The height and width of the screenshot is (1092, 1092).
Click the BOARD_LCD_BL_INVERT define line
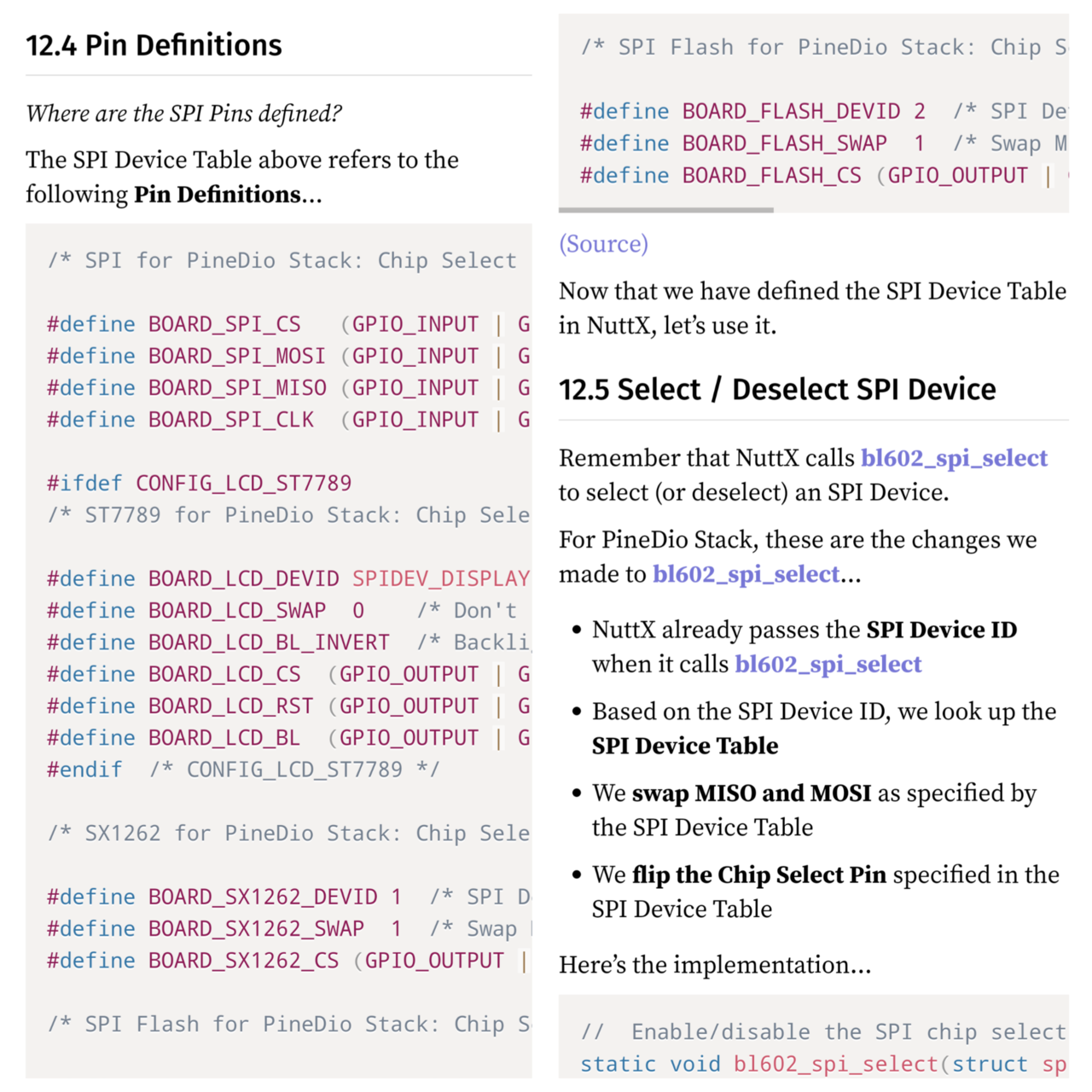[x=218, y=642]
